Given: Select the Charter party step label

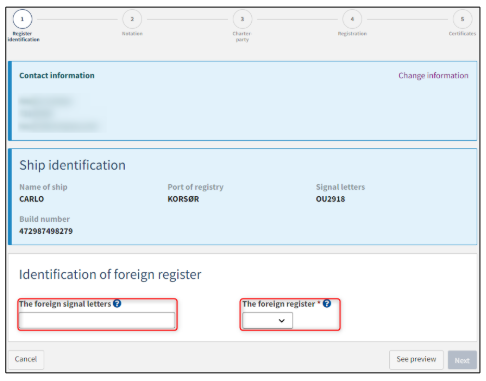Looking at the screenshot, I should coord(242,36).
